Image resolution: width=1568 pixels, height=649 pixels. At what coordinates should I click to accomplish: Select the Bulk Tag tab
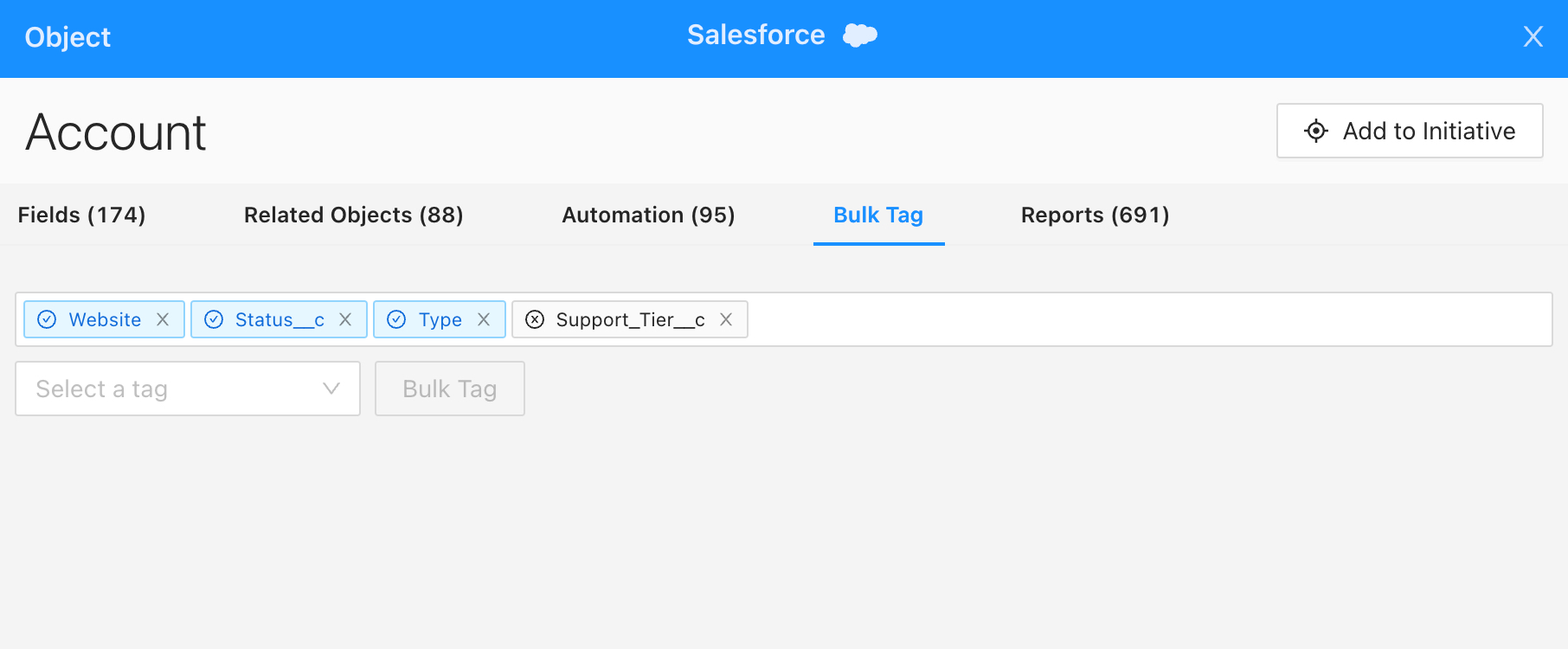coord(878,215)
